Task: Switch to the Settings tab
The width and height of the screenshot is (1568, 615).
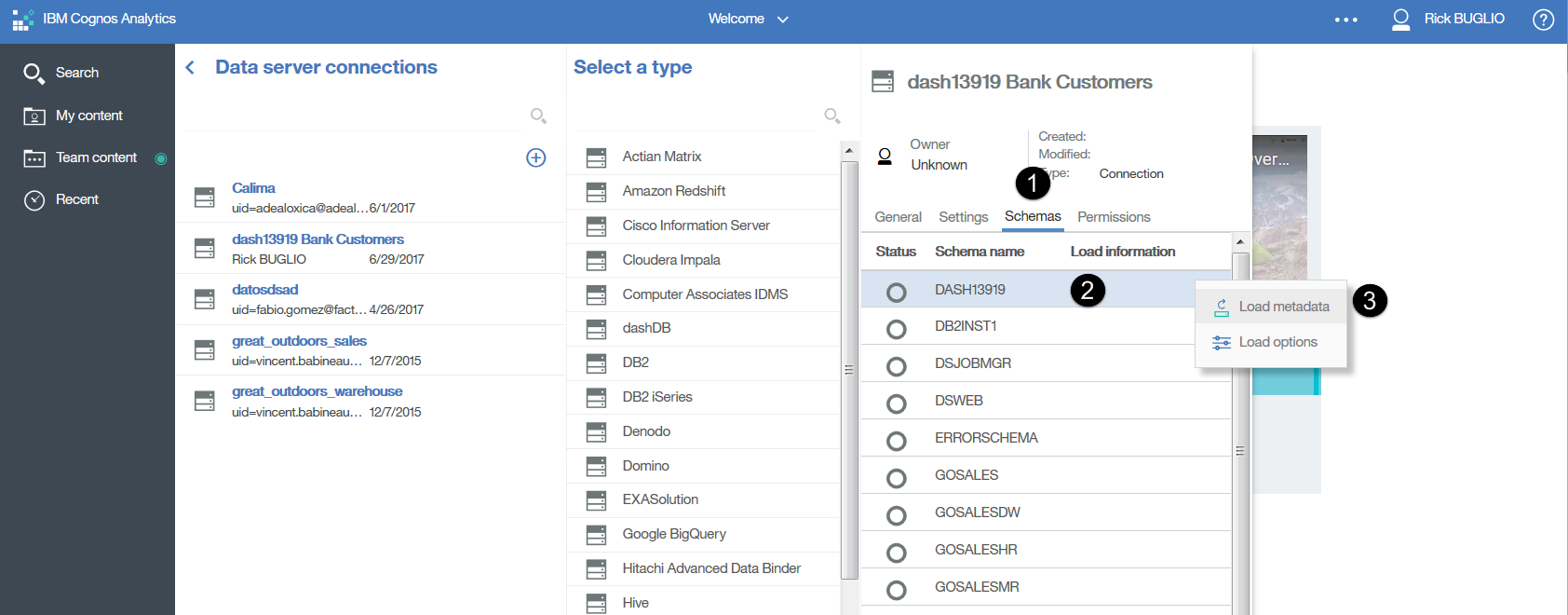Action: pyautogui.click(x=964, y=217)
